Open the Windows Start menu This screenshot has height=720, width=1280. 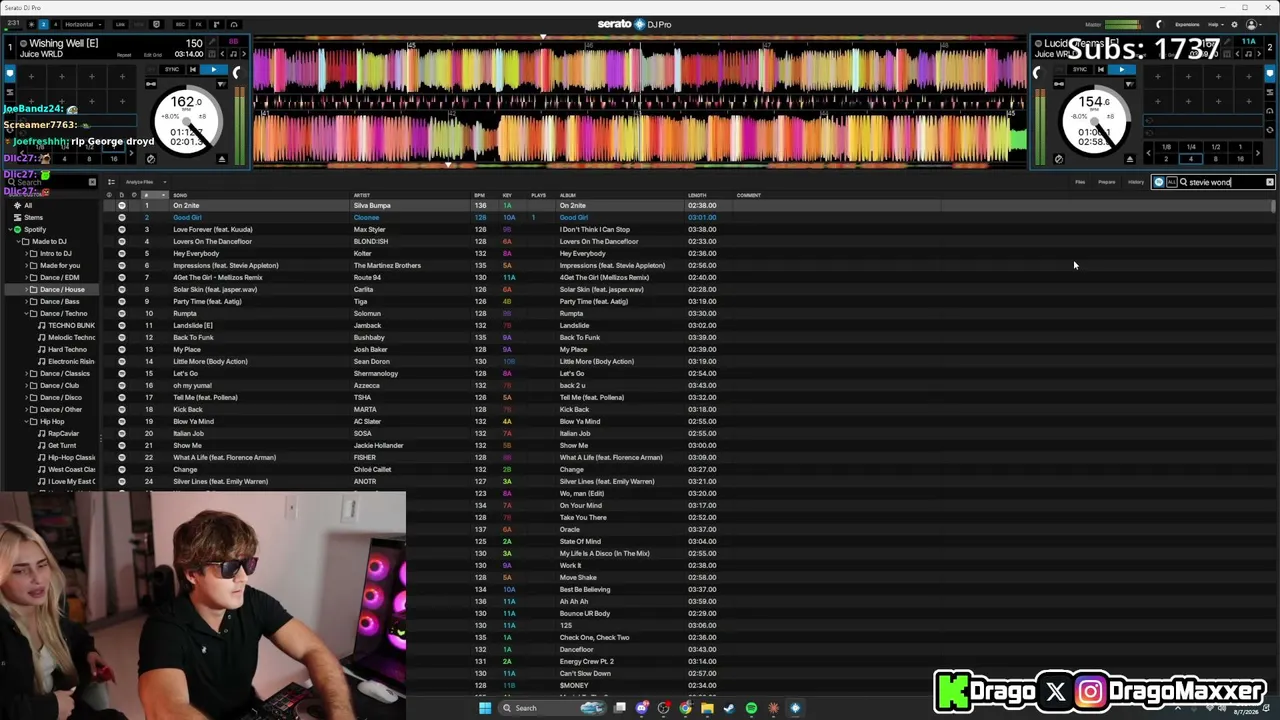click(485, 708)
